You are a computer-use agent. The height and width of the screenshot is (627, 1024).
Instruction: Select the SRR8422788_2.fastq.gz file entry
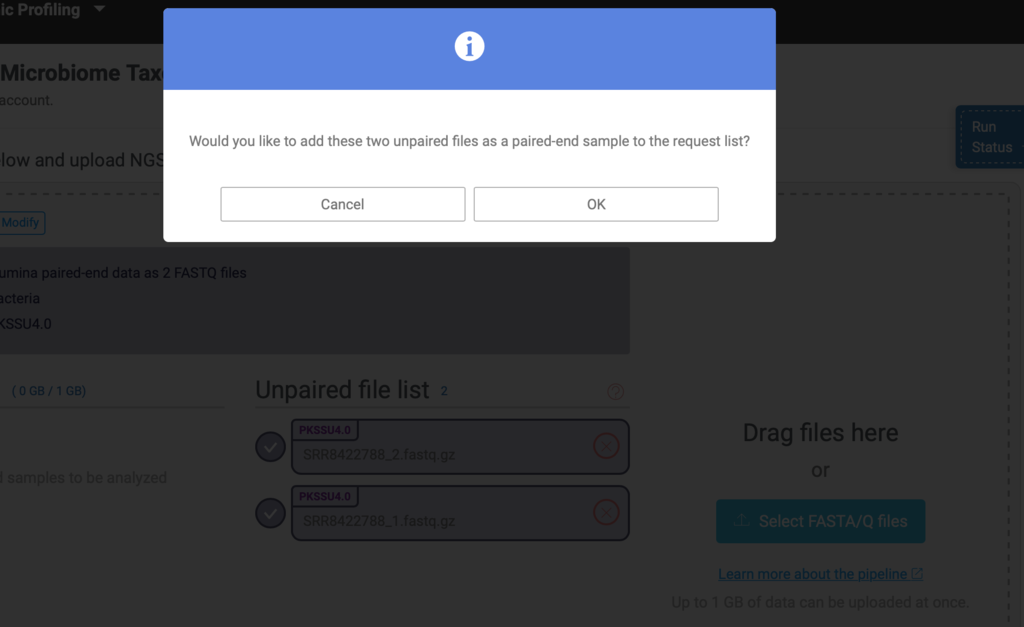pos(460,447)
